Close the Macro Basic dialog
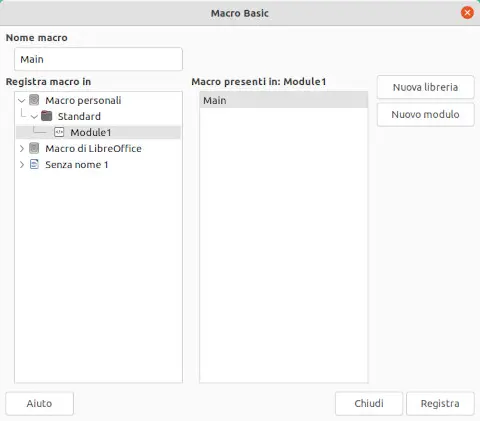 click(x=467, y=13)
